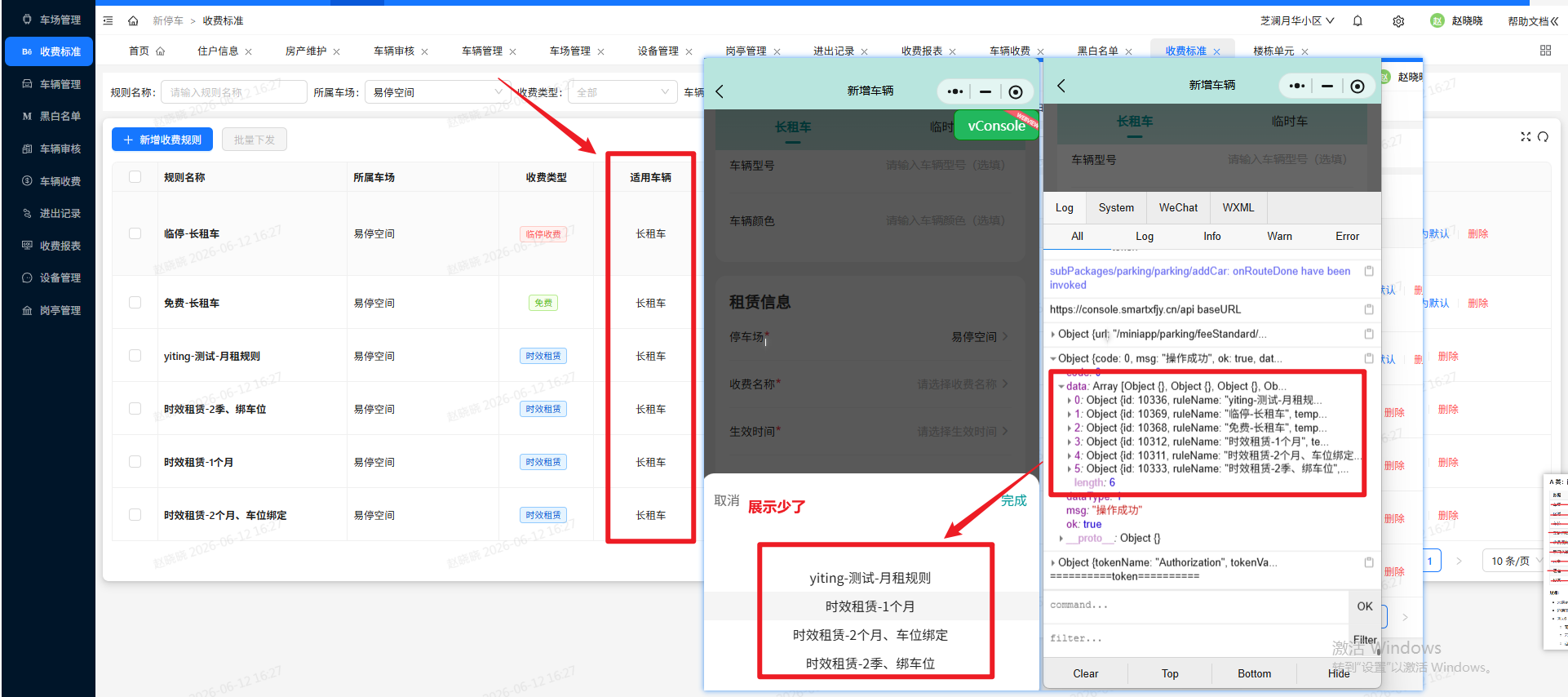Filter vConsole logs by Warn
This screenshot has height=697, width=1568.
1279,236
